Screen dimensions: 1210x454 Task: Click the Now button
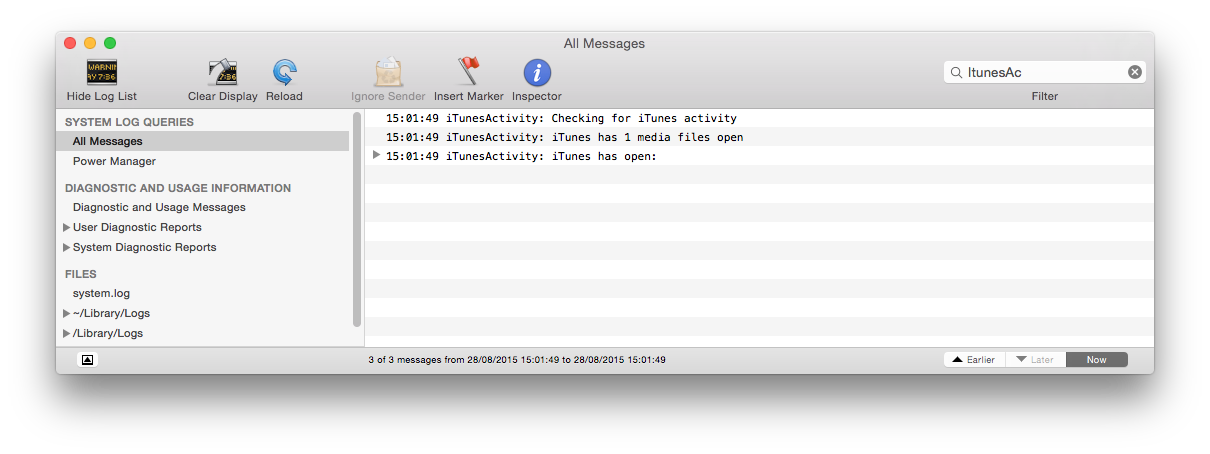1097,360
